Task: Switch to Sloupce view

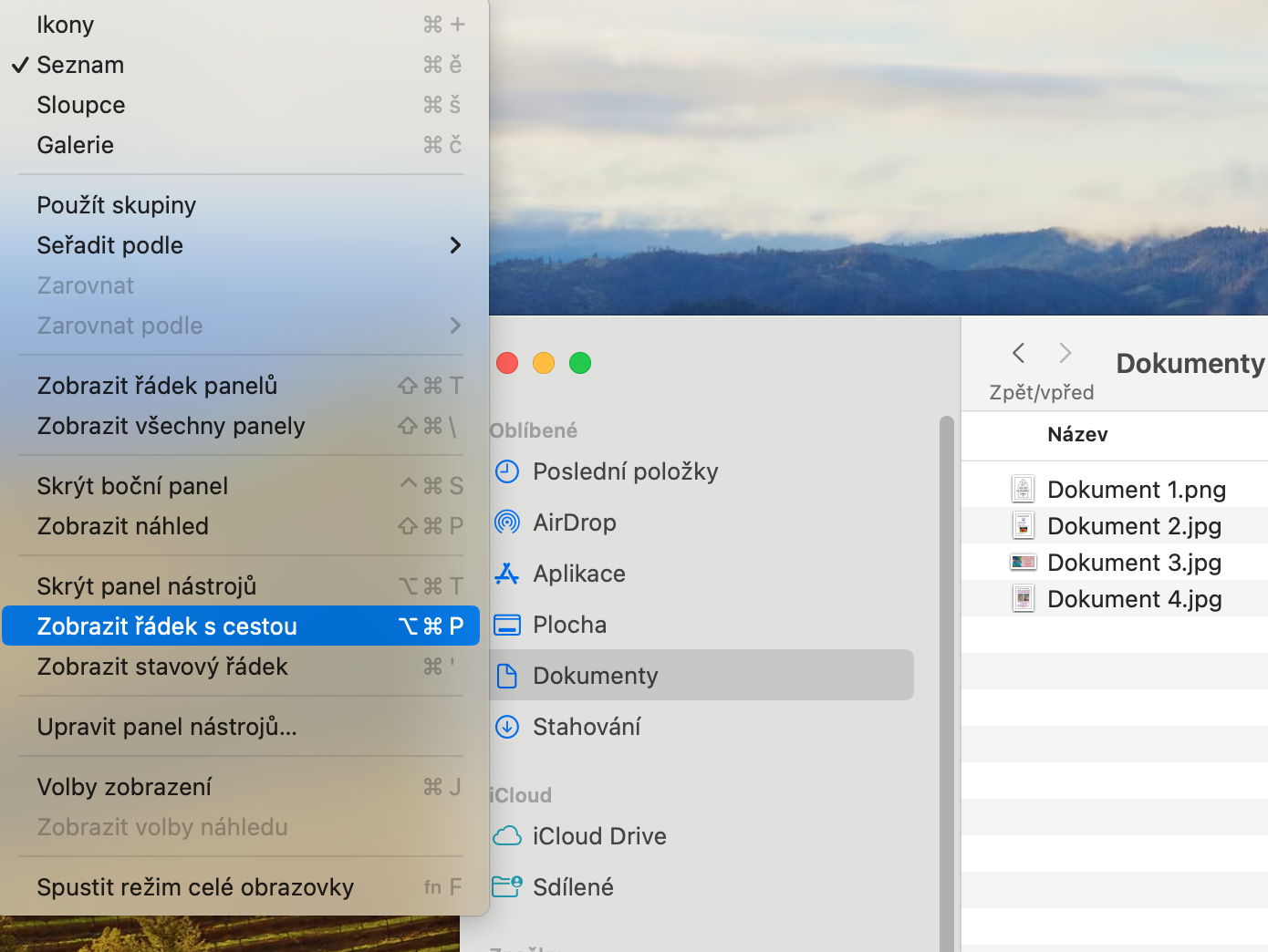Action: click(x=241, y=105)
